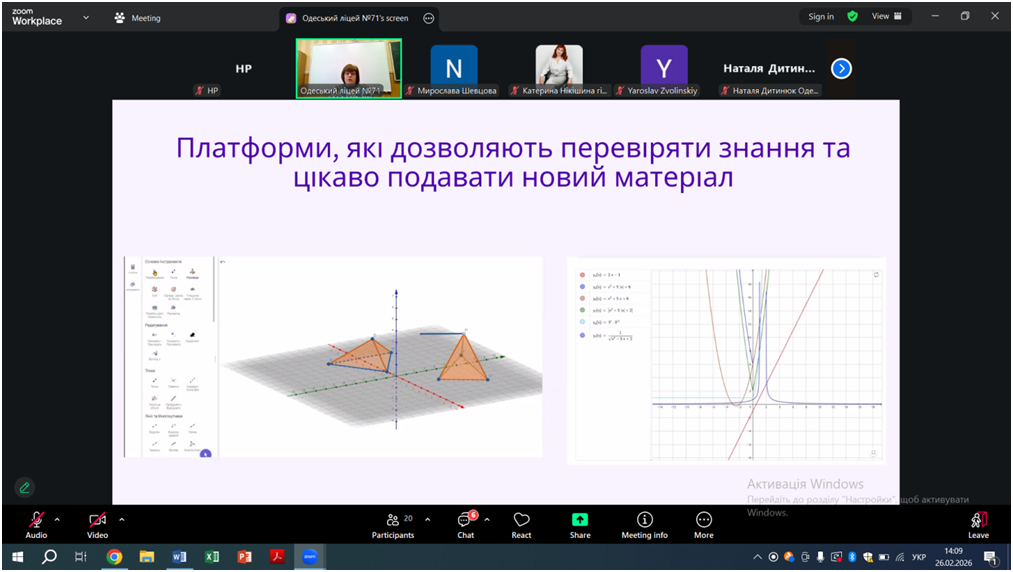Image resolution: width=1013 pixels, height=572 pixels.
Task: Open Meeting info
Action: click(x=644, y=524)
